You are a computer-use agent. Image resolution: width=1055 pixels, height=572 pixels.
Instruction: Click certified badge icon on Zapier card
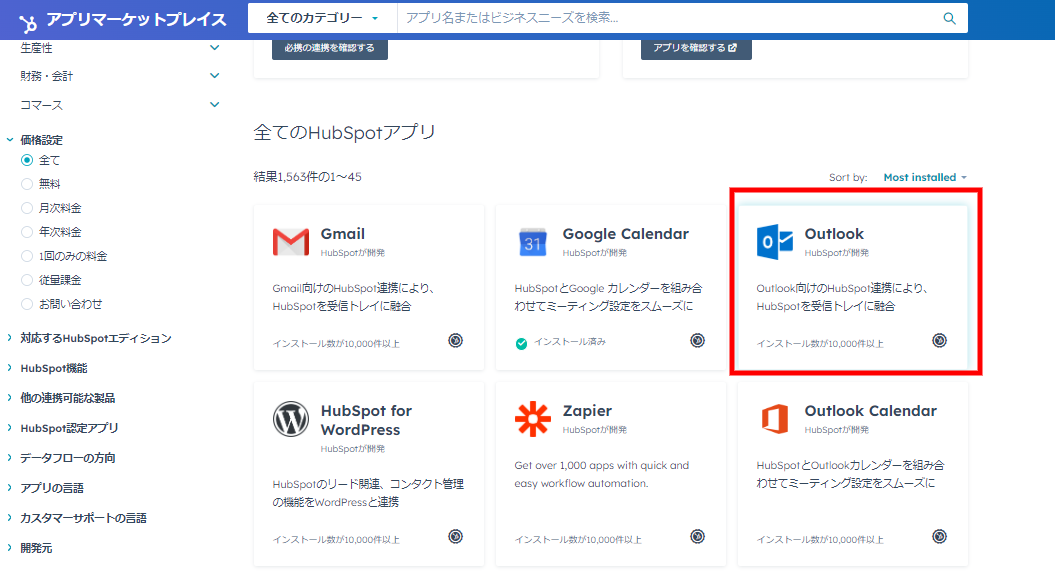pos(698,536)
